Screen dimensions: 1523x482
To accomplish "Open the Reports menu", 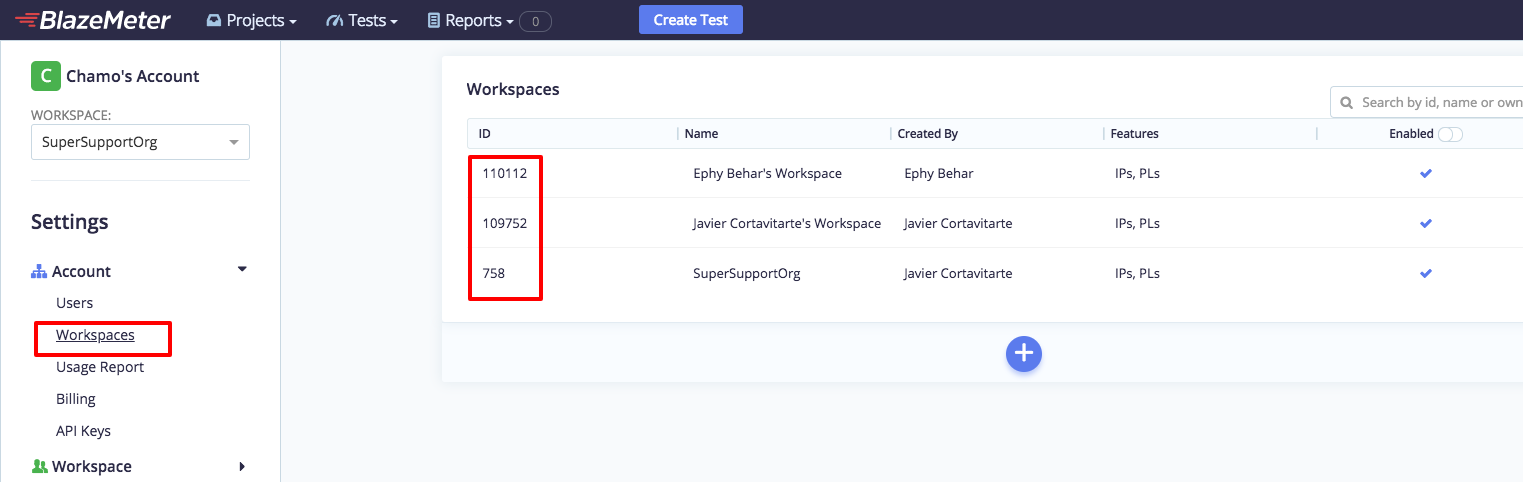I will click(471, 20).
